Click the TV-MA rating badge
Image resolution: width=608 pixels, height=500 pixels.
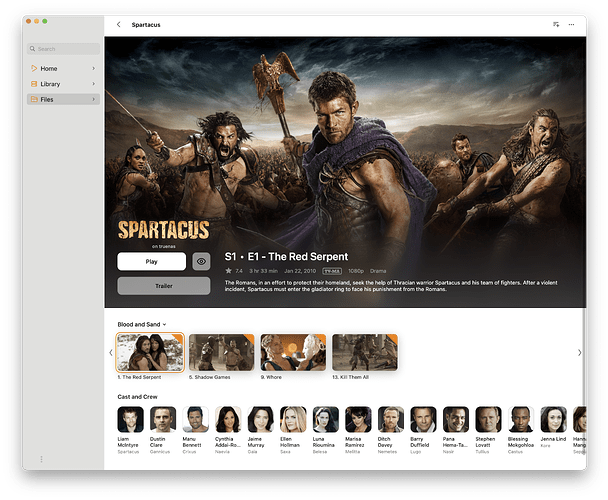(x=332, y=271)
